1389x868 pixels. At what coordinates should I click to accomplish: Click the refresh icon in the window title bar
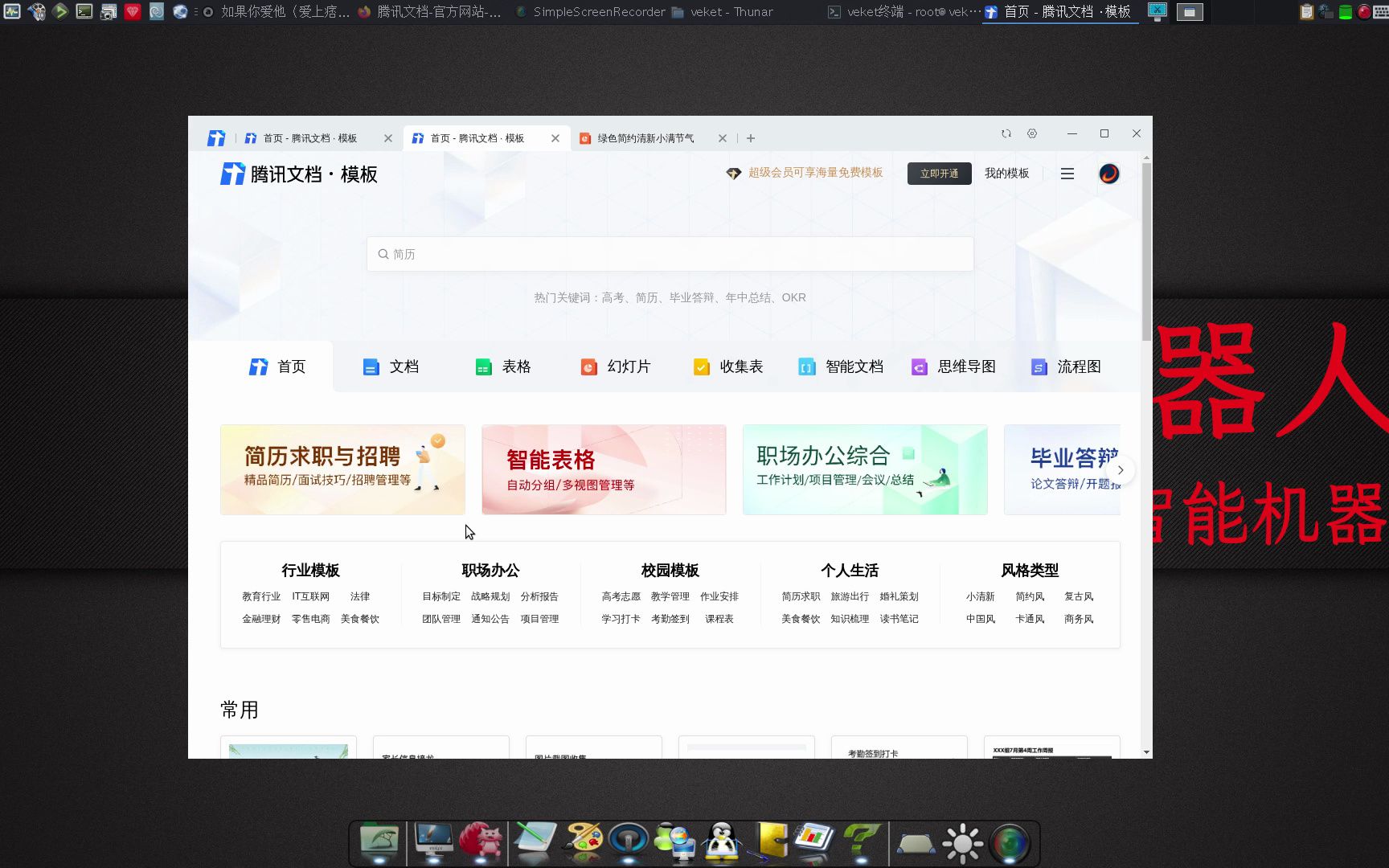[x=1006, y=133]
